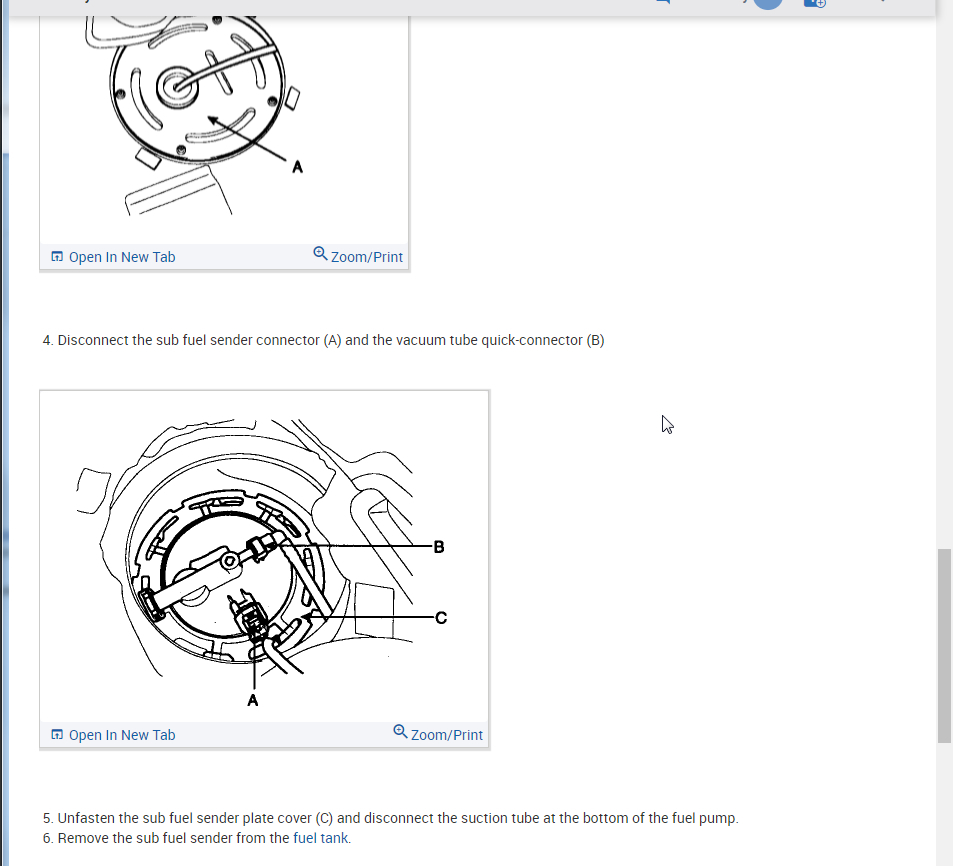Click the new-tab icon beneath the sub fuel sender diagram

point(57,734)
